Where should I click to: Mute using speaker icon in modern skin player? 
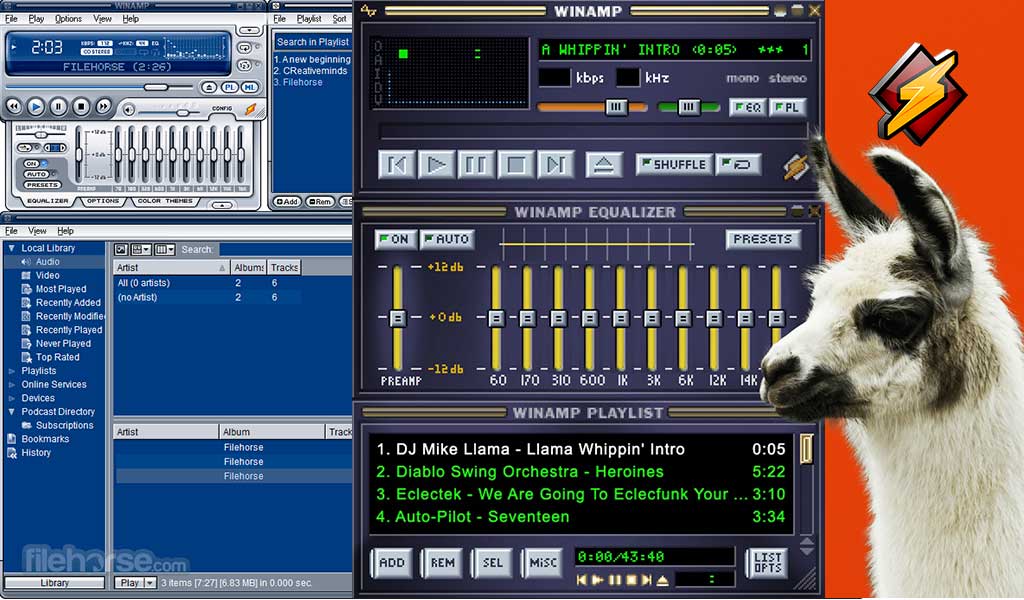pos(129,110)
